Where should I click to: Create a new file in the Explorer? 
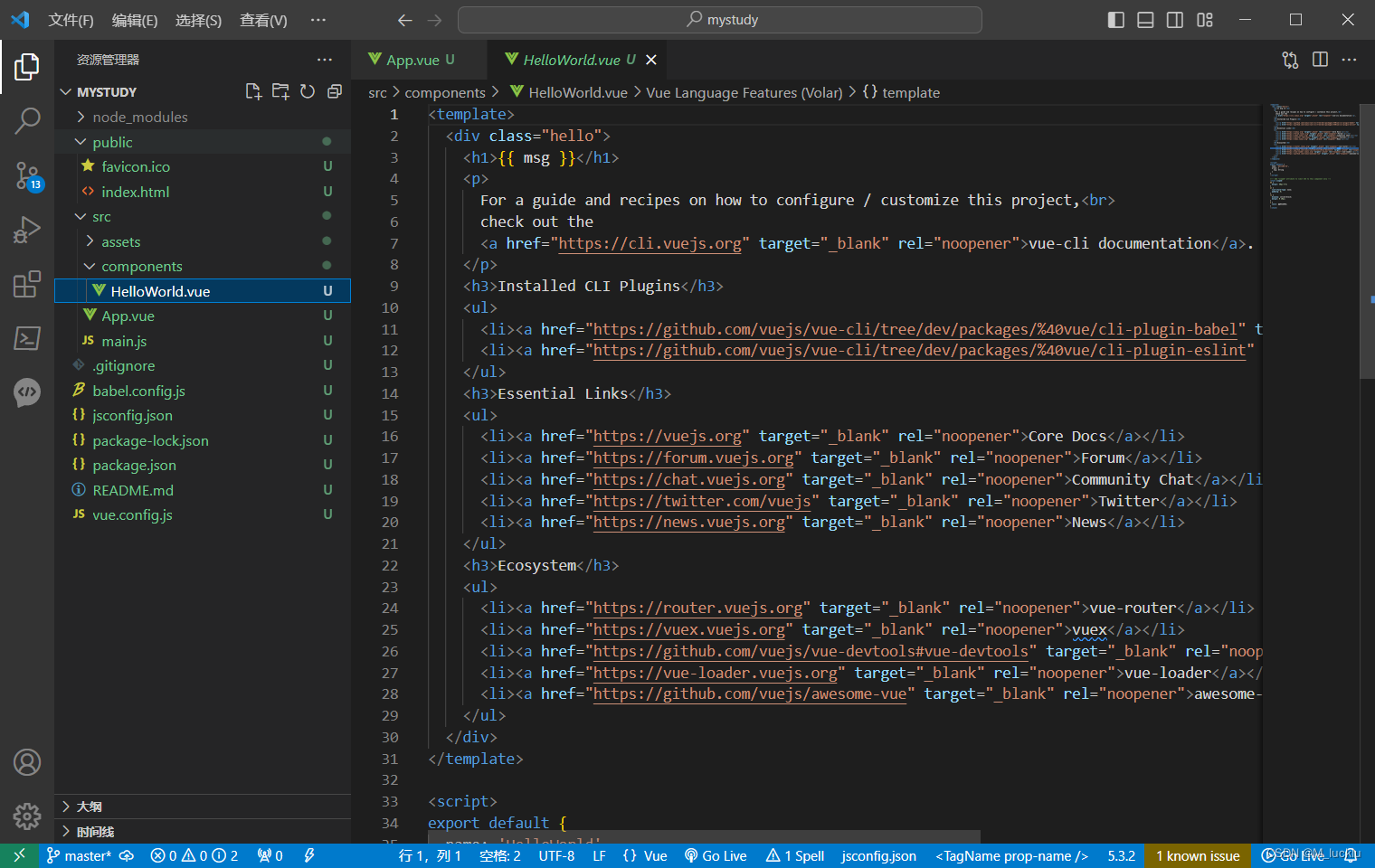253,90
